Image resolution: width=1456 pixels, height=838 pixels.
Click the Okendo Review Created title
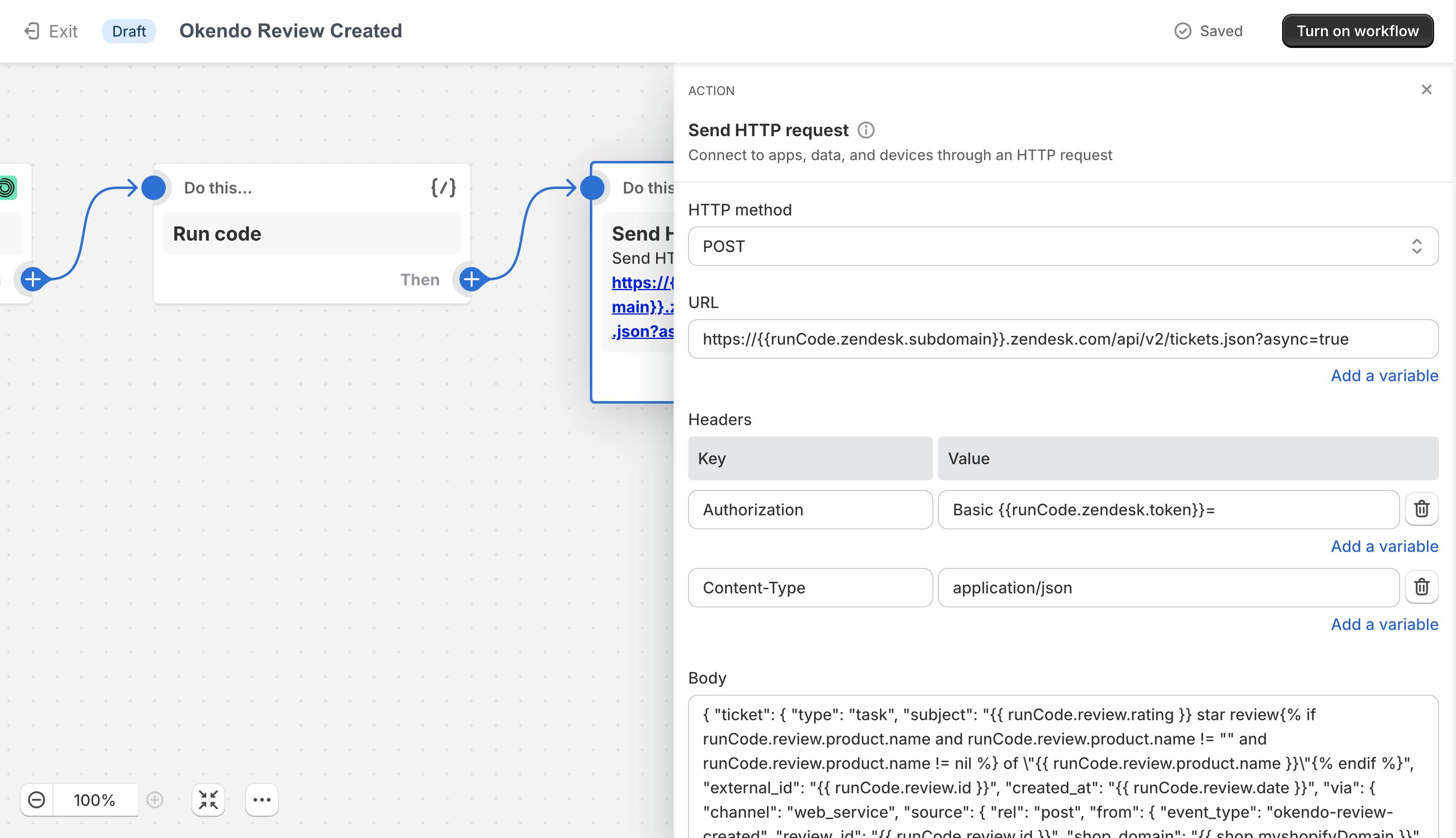tap(290, 31)
